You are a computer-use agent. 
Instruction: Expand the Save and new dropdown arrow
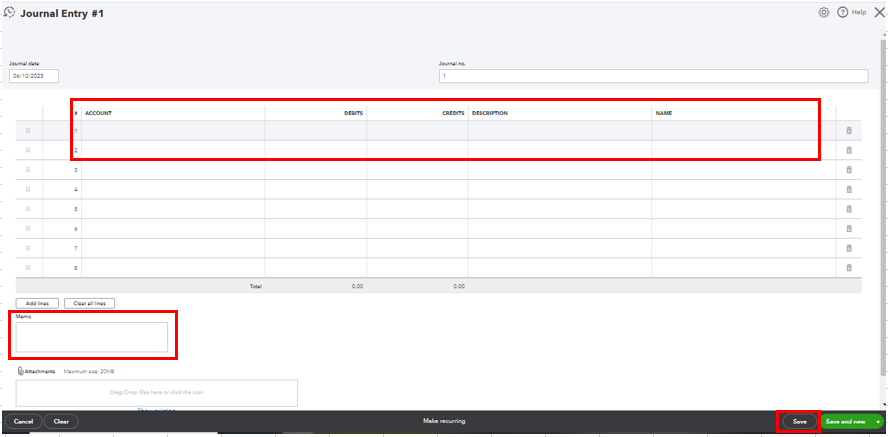pyautogui.click(x=878, y=422)
